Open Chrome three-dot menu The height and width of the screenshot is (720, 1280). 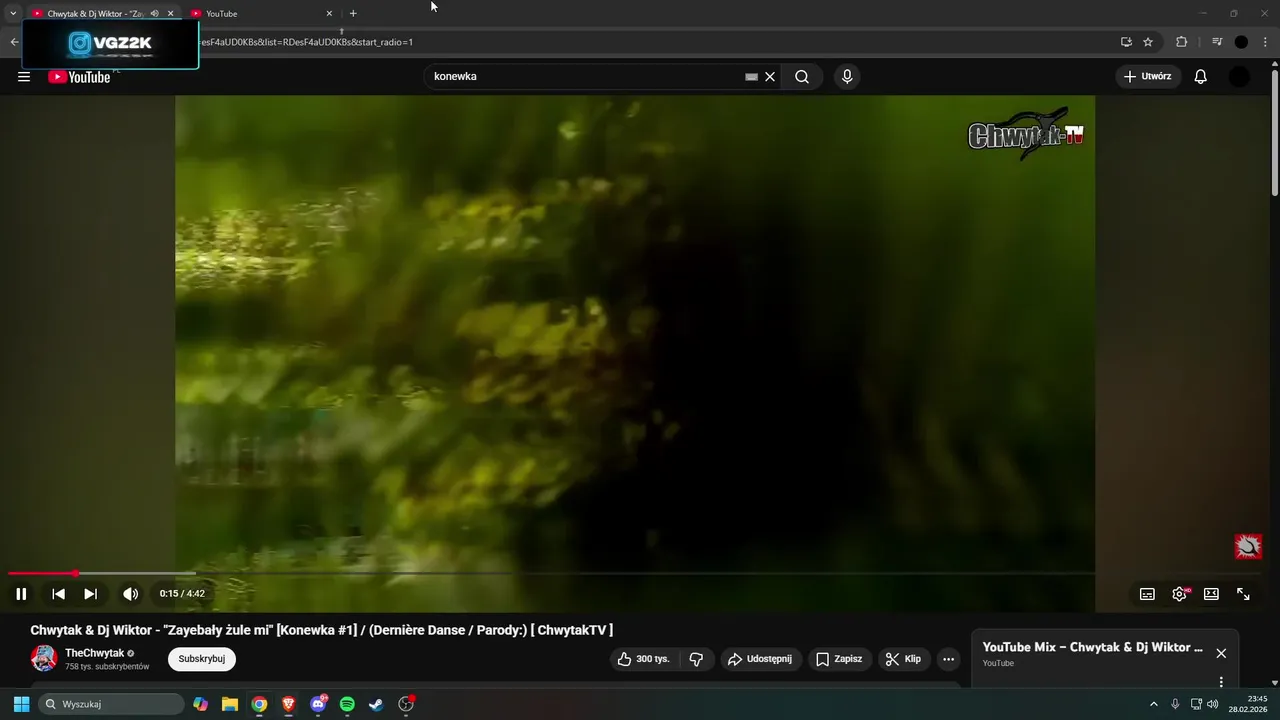(x=1266, y=42)
